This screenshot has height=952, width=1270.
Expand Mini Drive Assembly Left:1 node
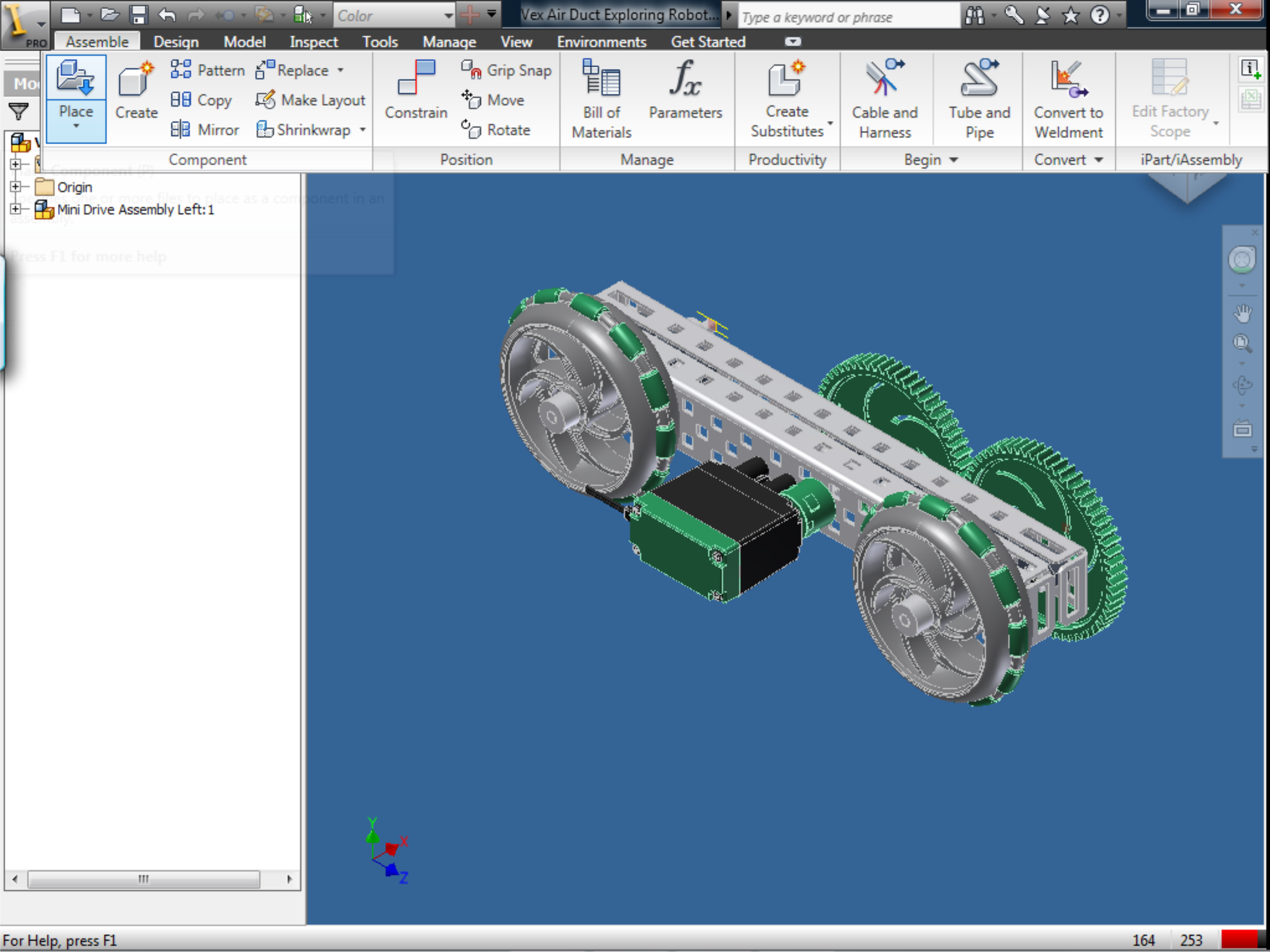click(15, 209)
